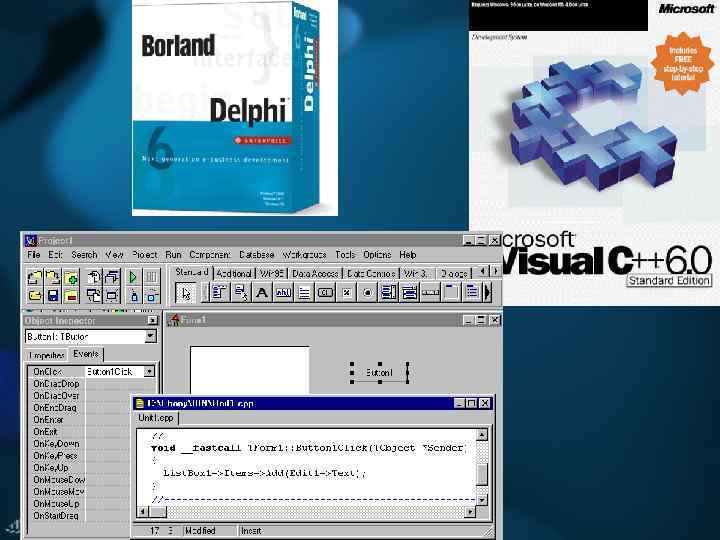
Task: Open the Help menu
Action: coord(408,254)
